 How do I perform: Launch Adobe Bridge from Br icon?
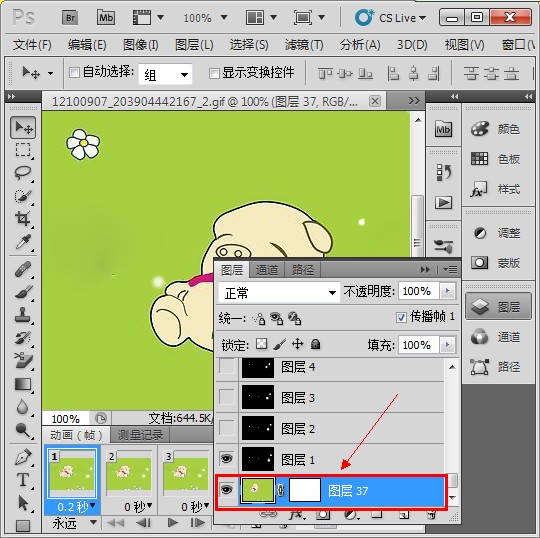[x=70, y=18]
